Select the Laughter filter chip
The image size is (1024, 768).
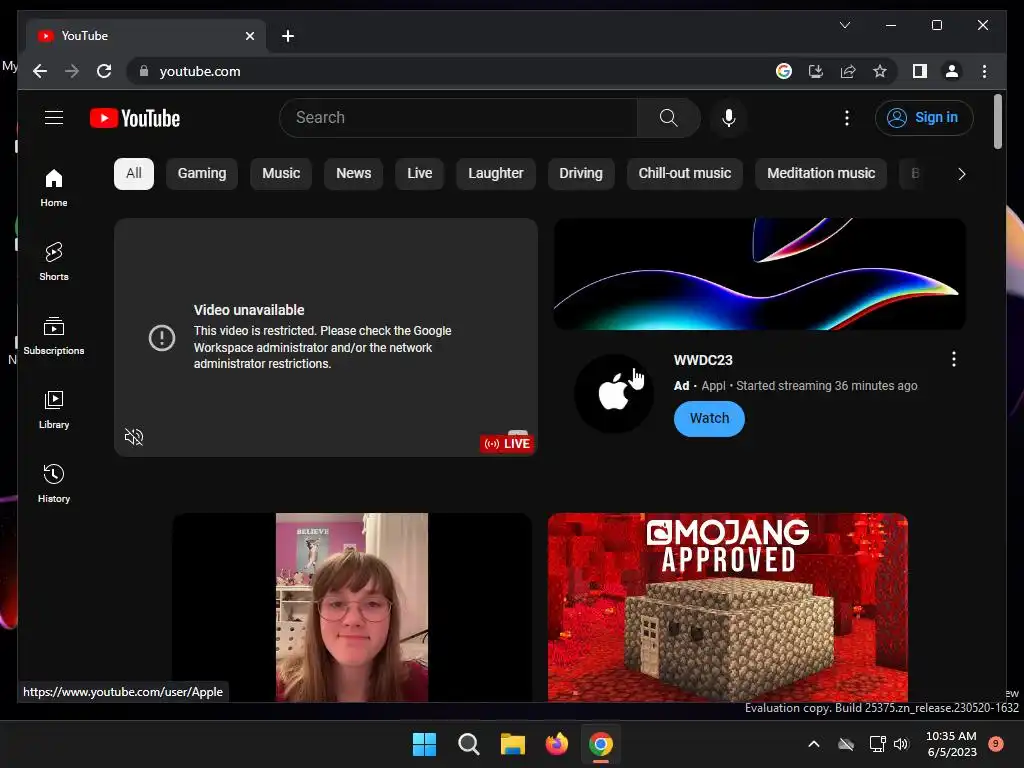[x=496, y=174]
